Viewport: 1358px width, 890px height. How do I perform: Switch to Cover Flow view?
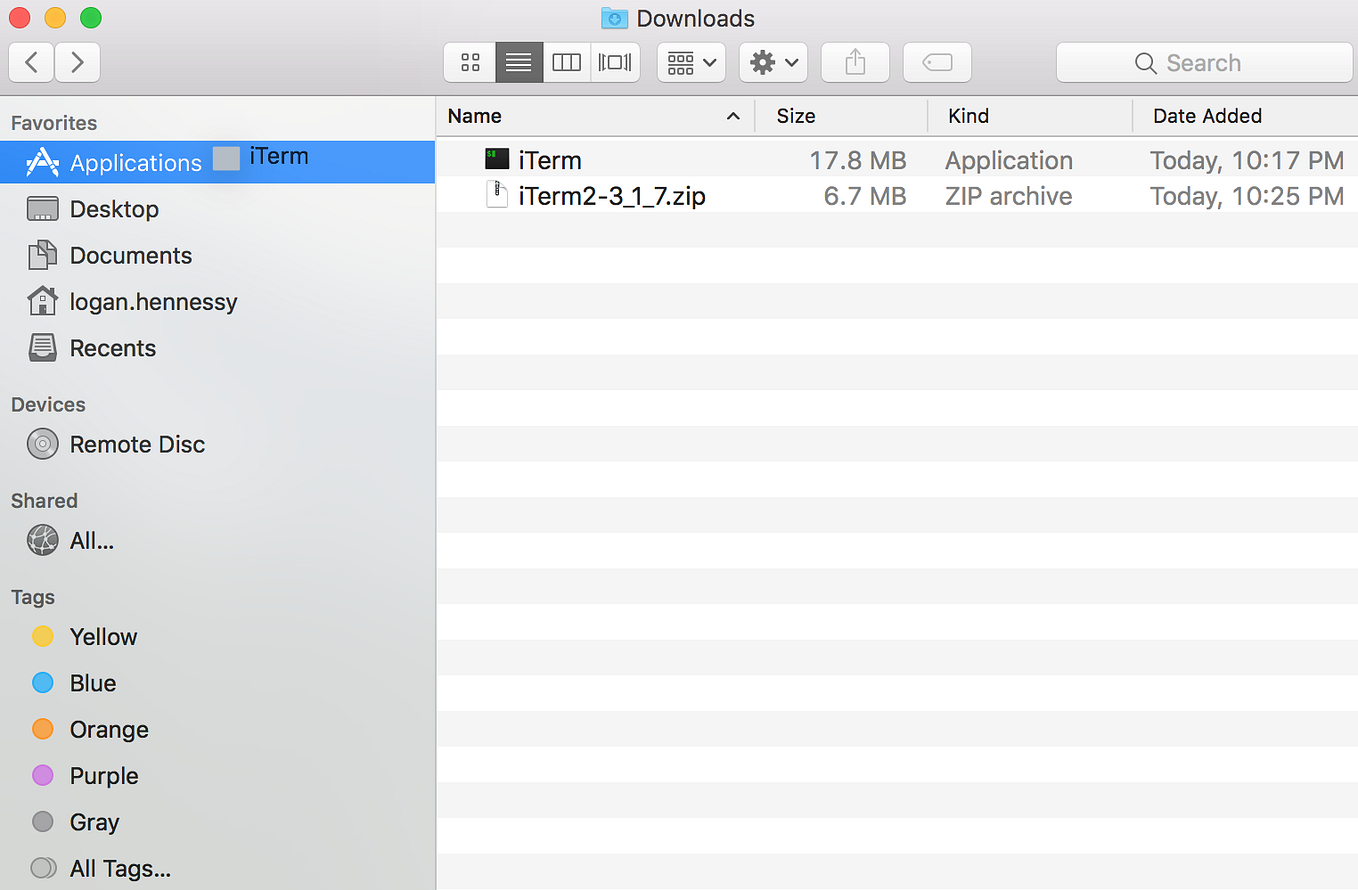(615, 63)
